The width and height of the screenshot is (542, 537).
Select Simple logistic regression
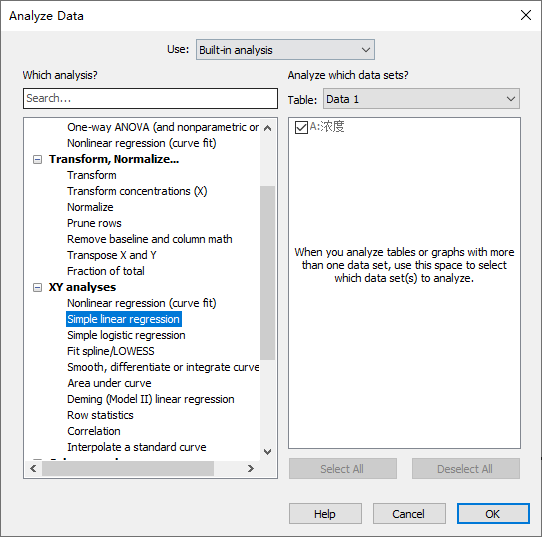click(126, 335)
